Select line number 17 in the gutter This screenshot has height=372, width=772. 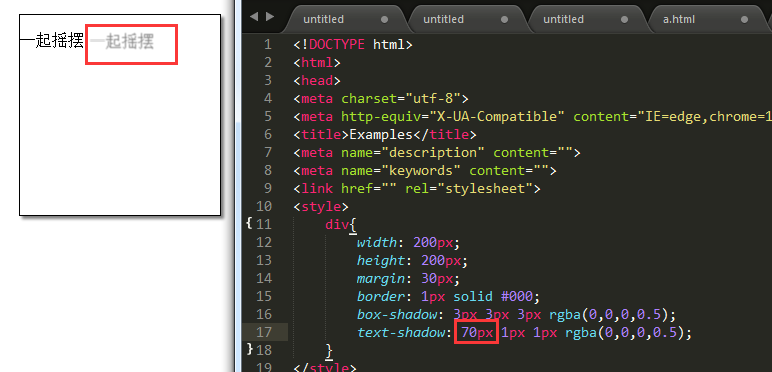click(x=264, y=333)
